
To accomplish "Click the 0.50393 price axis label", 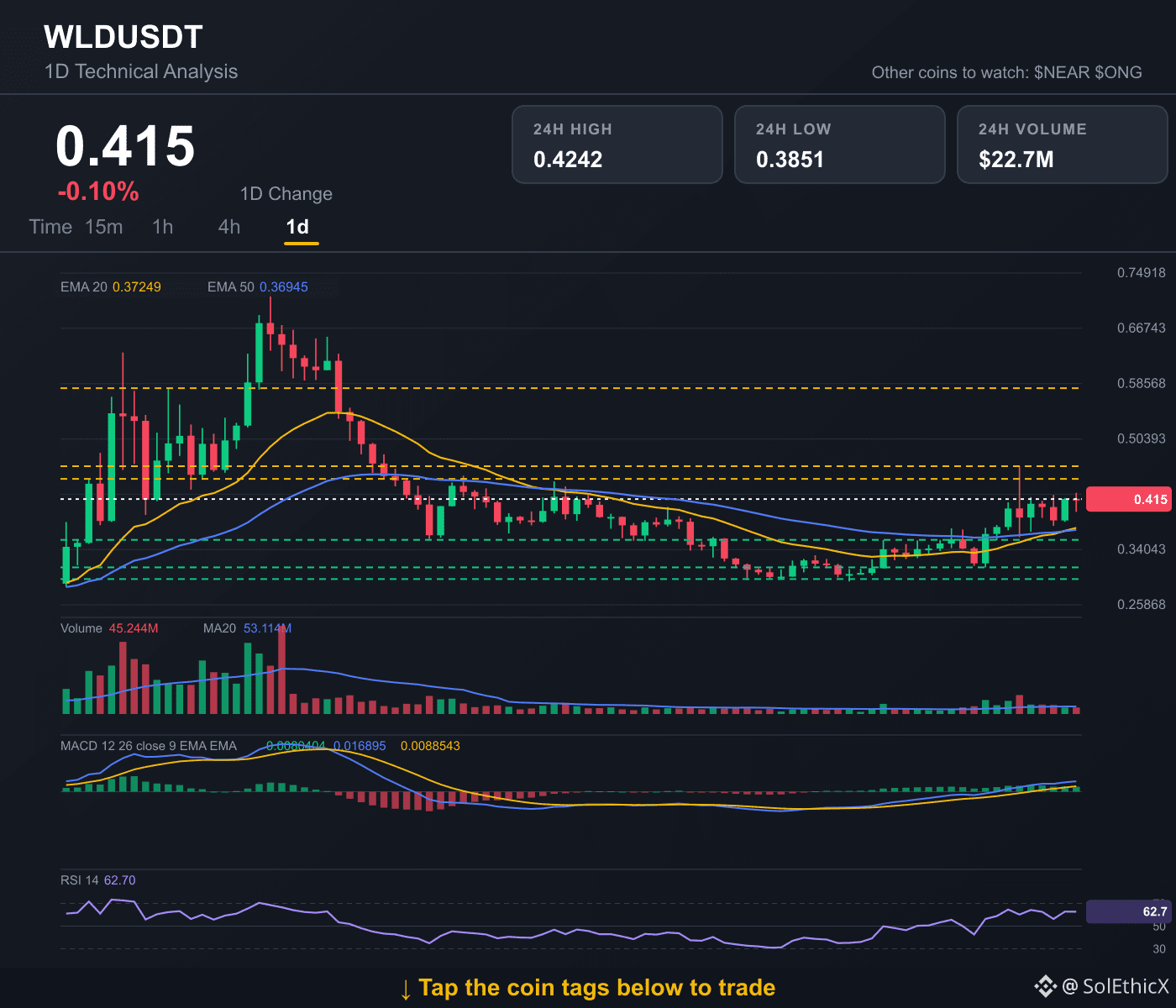I will tap(1141, 438).
